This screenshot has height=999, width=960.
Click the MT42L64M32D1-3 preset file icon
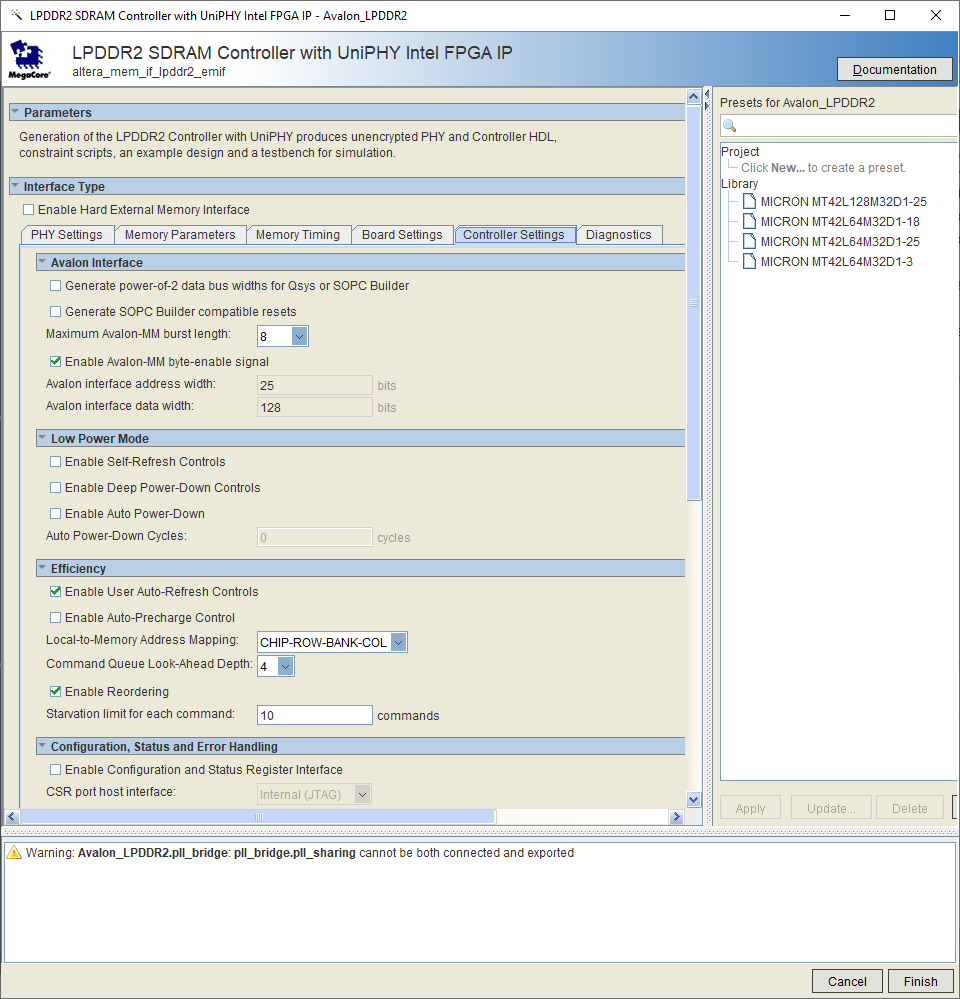point(749,261)
